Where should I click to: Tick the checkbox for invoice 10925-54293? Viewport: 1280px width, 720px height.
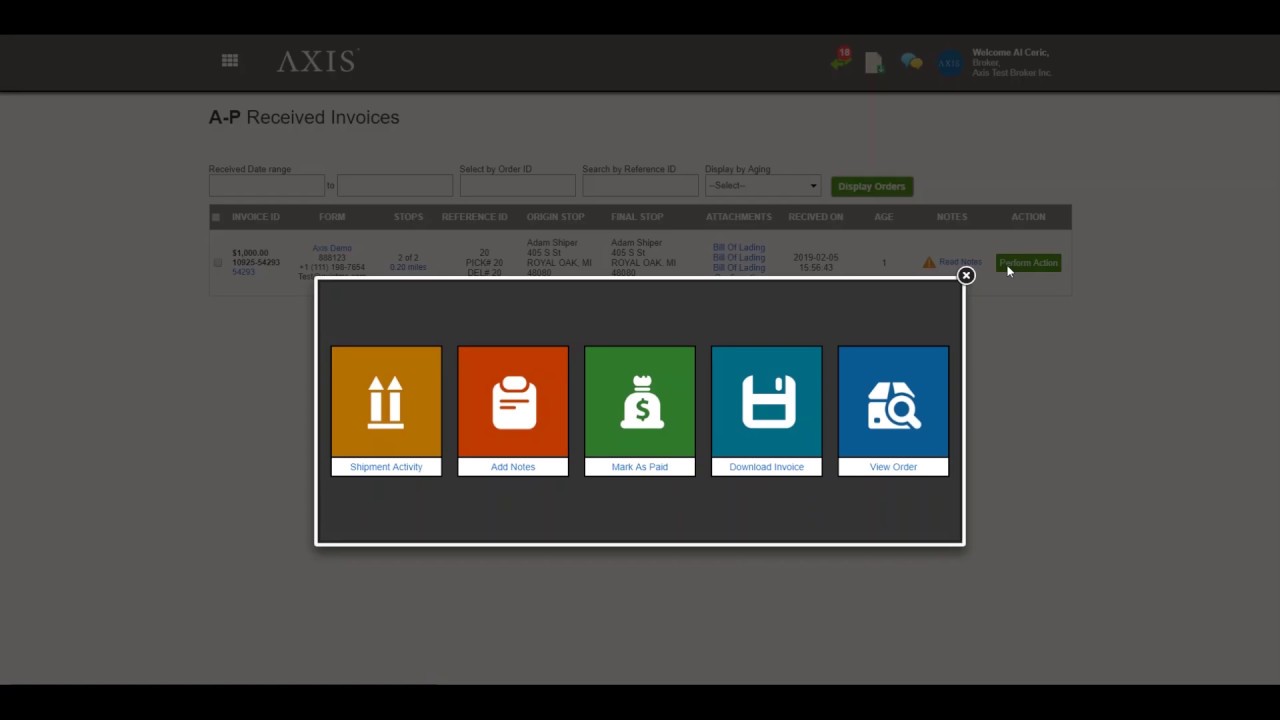pos(217,263)
